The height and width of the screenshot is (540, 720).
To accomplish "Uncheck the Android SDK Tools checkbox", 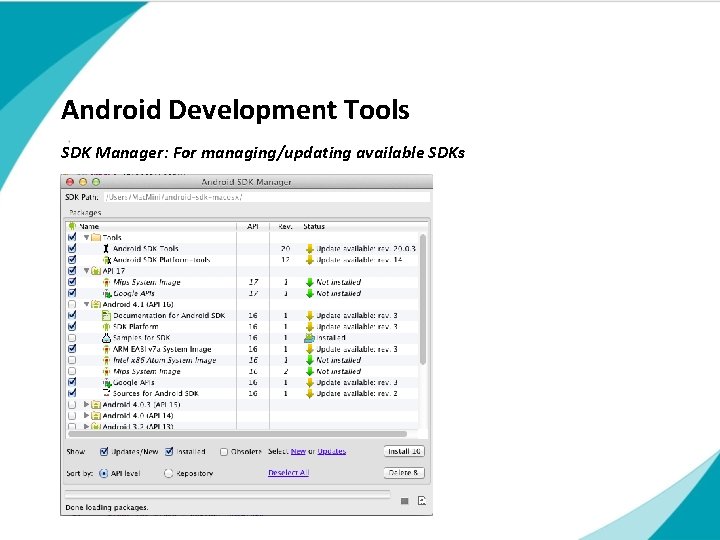I will pyautogui.click(x=72, y=248).
